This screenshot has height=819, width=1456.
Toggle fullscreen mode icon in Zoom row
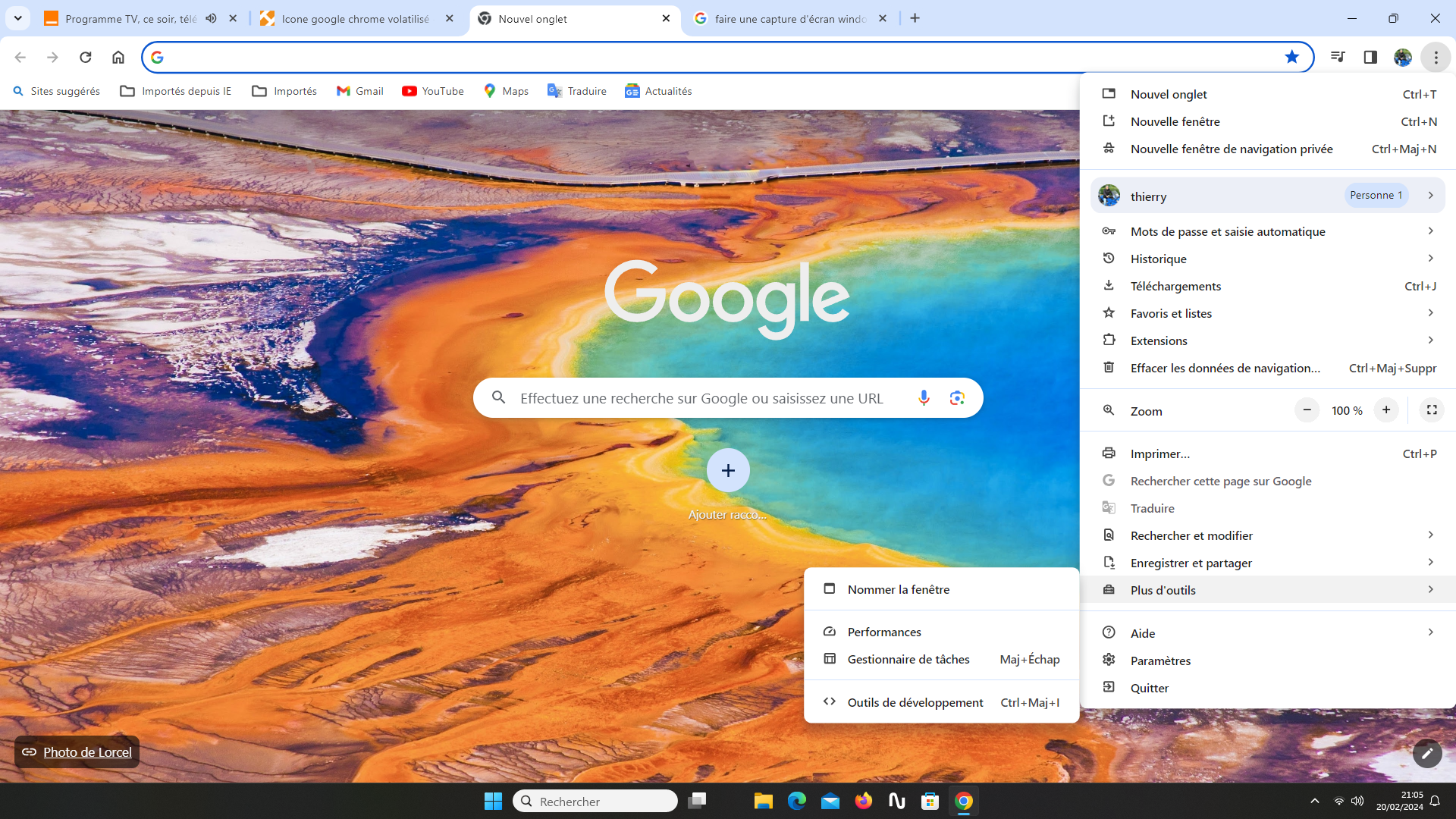[1432, 410]
